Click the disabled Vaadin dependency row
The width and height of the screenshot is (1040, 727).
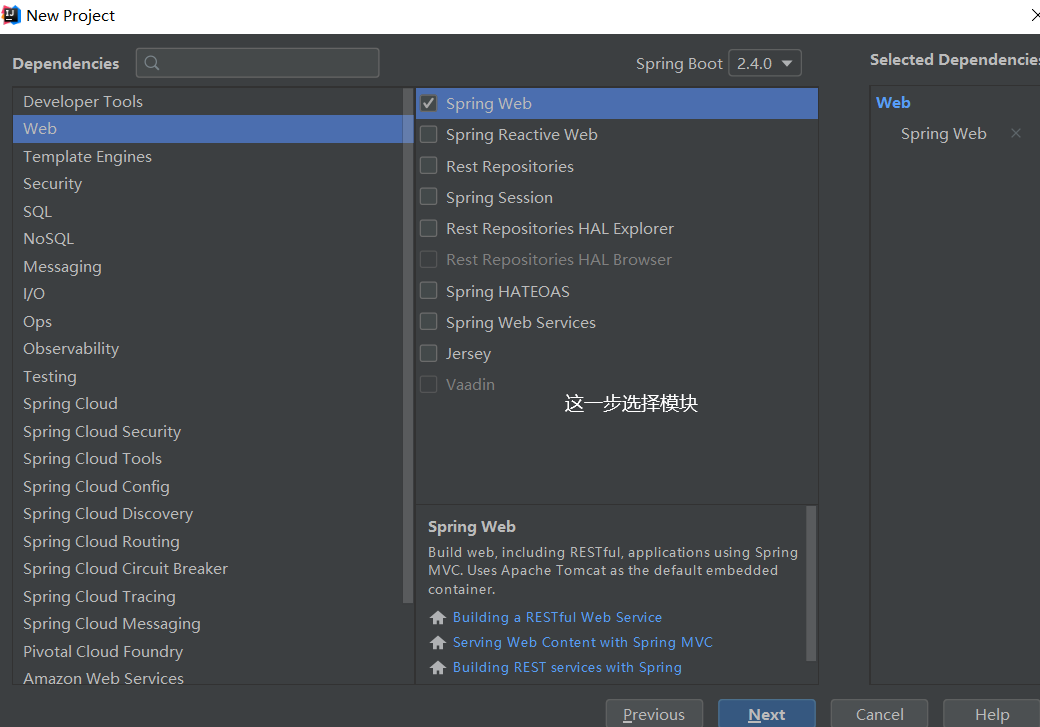[x=616, y=385]
